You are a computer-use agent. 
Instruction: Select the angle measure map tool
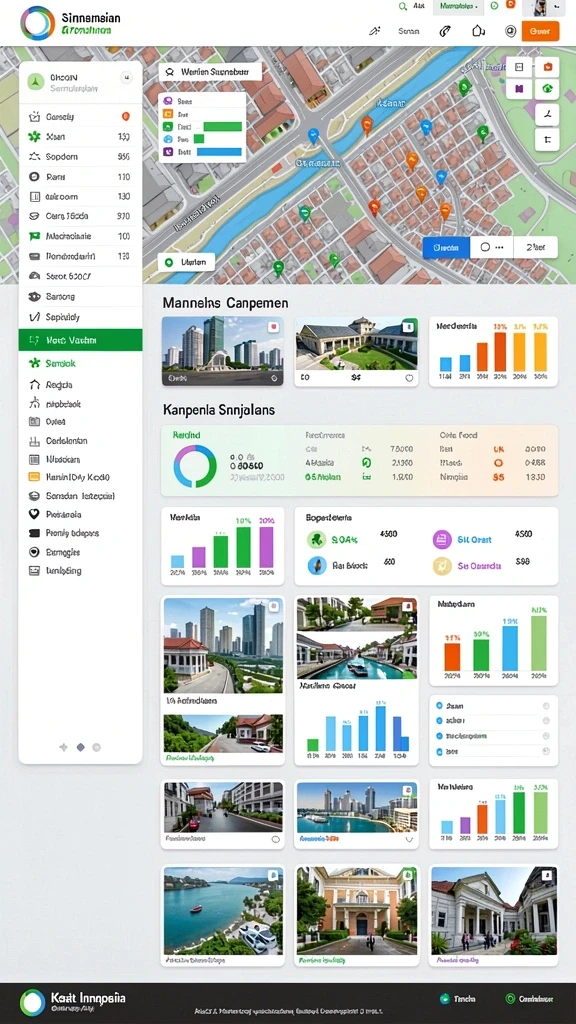pos(547,114)
